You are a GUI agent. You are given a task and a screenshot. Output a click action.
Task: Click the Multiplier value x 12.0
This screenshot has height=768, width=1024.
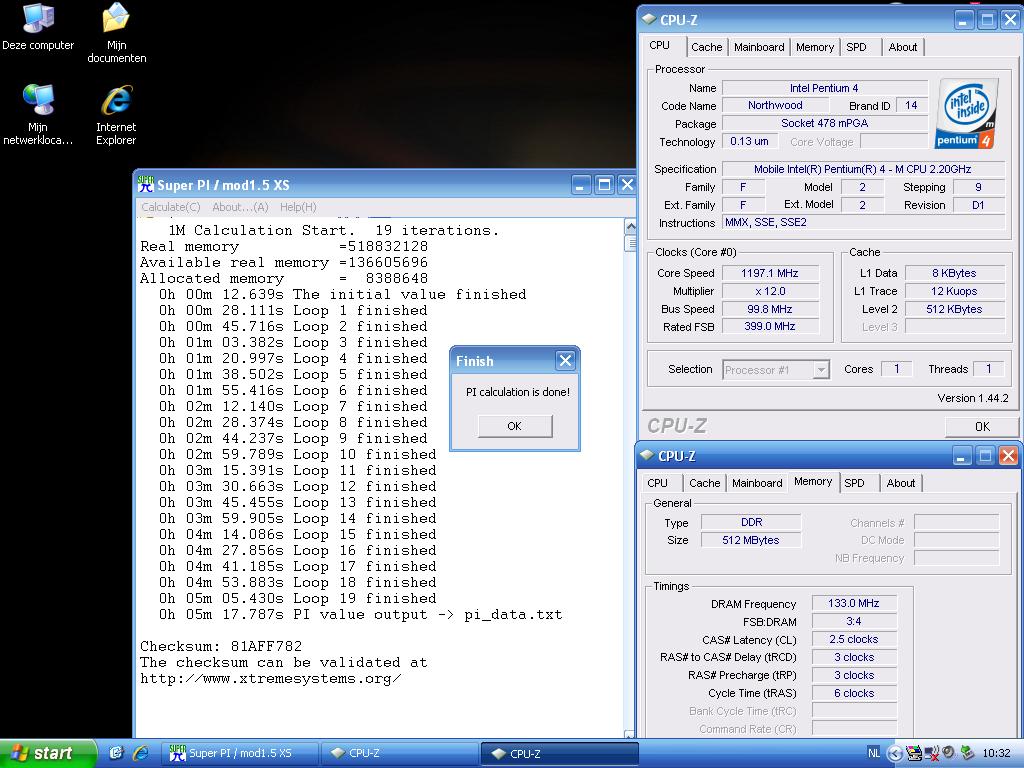tap(770, 291)
